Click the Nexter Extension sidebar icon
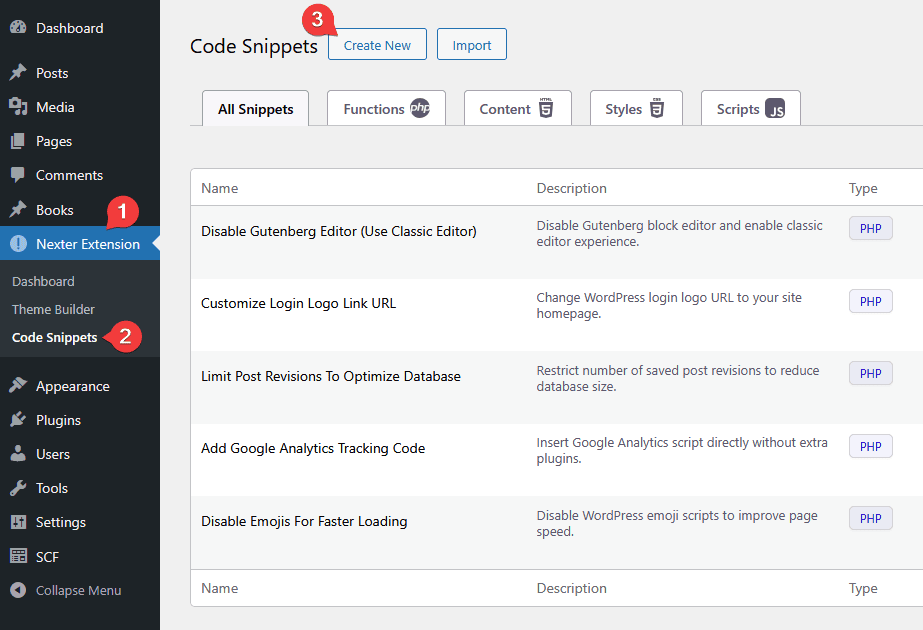 (17, 243)
